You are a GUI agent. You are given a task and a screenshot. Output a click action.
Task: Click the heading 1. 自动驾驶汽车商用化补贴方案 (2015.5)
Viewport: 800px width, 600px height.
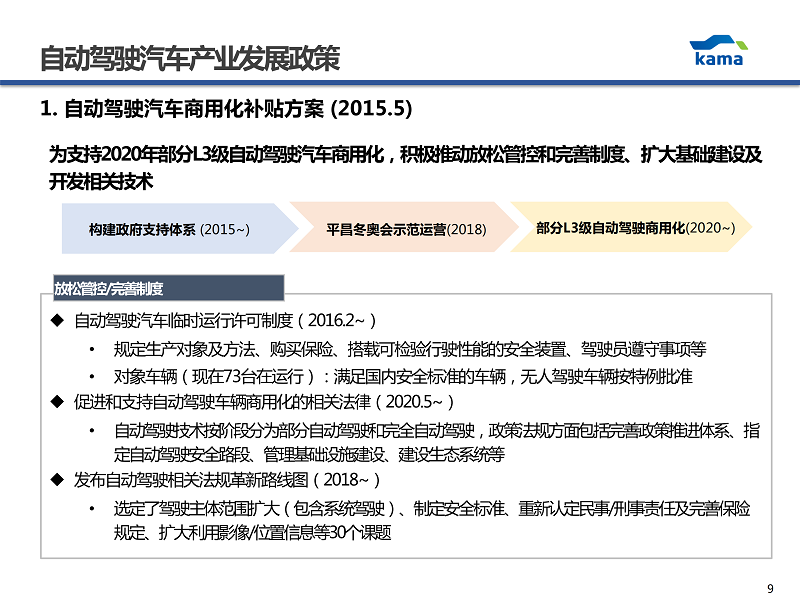coord(225,108)
